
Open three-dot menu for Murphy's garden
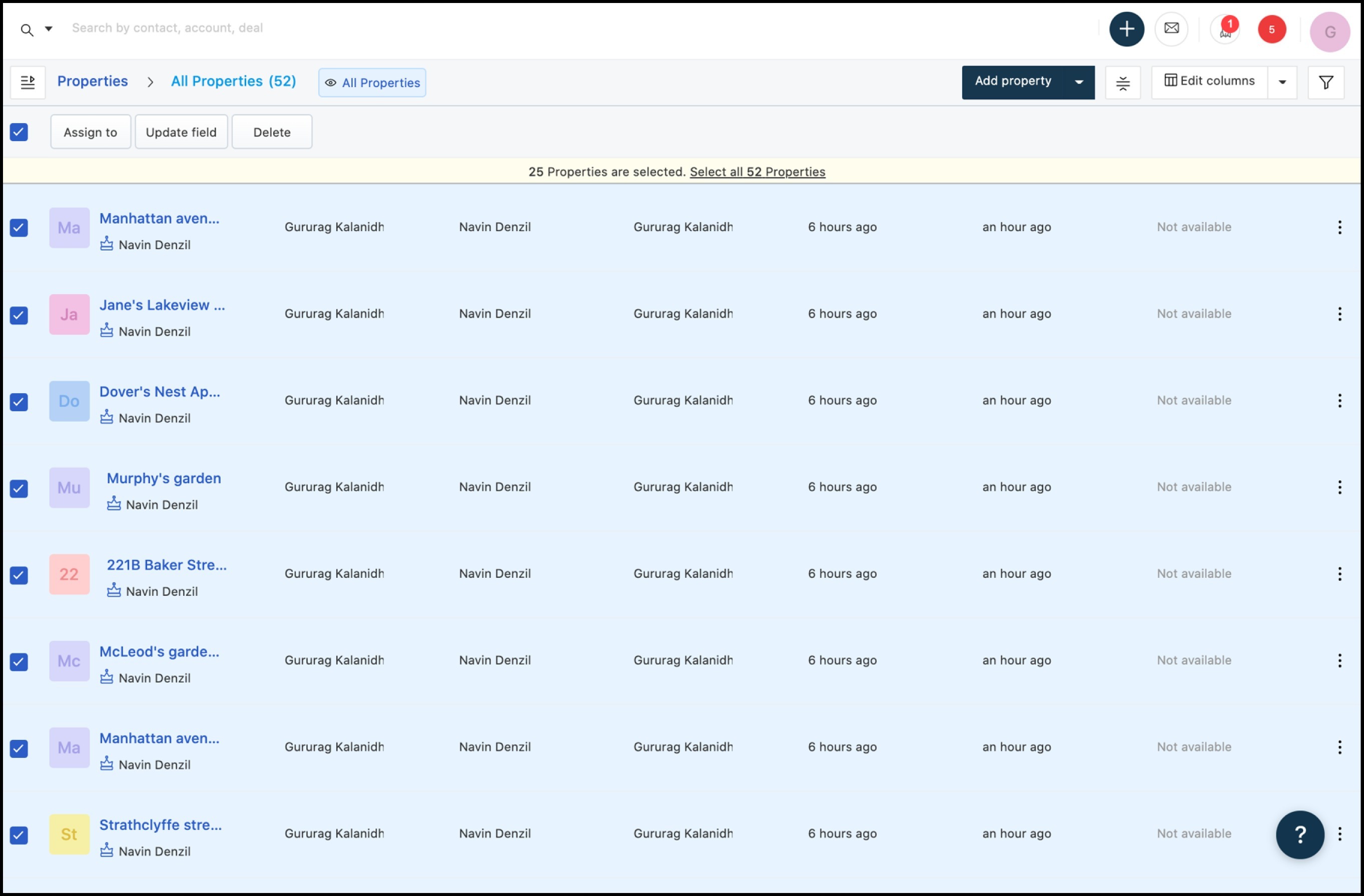pyautogui.click(x=1339, y=488)
